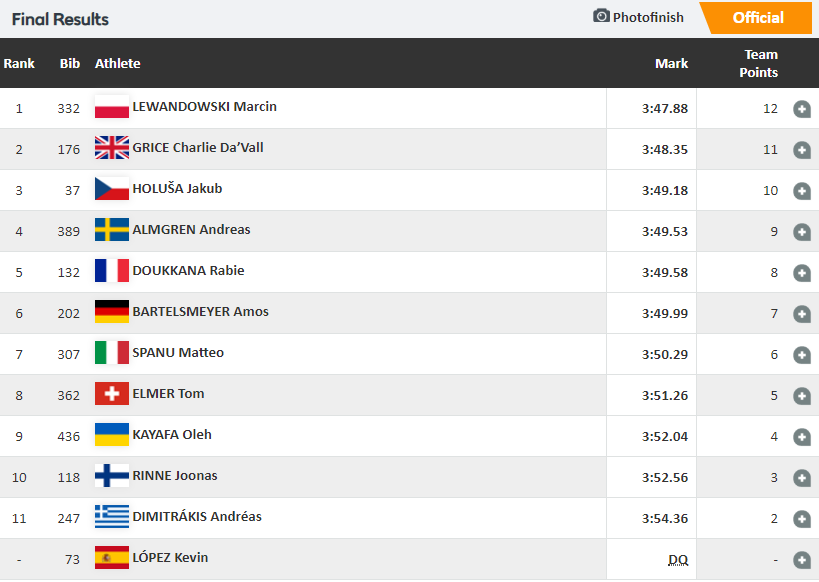
Task: Click plus icon in ELMER Tom row
Action: [x=802, y=396]
